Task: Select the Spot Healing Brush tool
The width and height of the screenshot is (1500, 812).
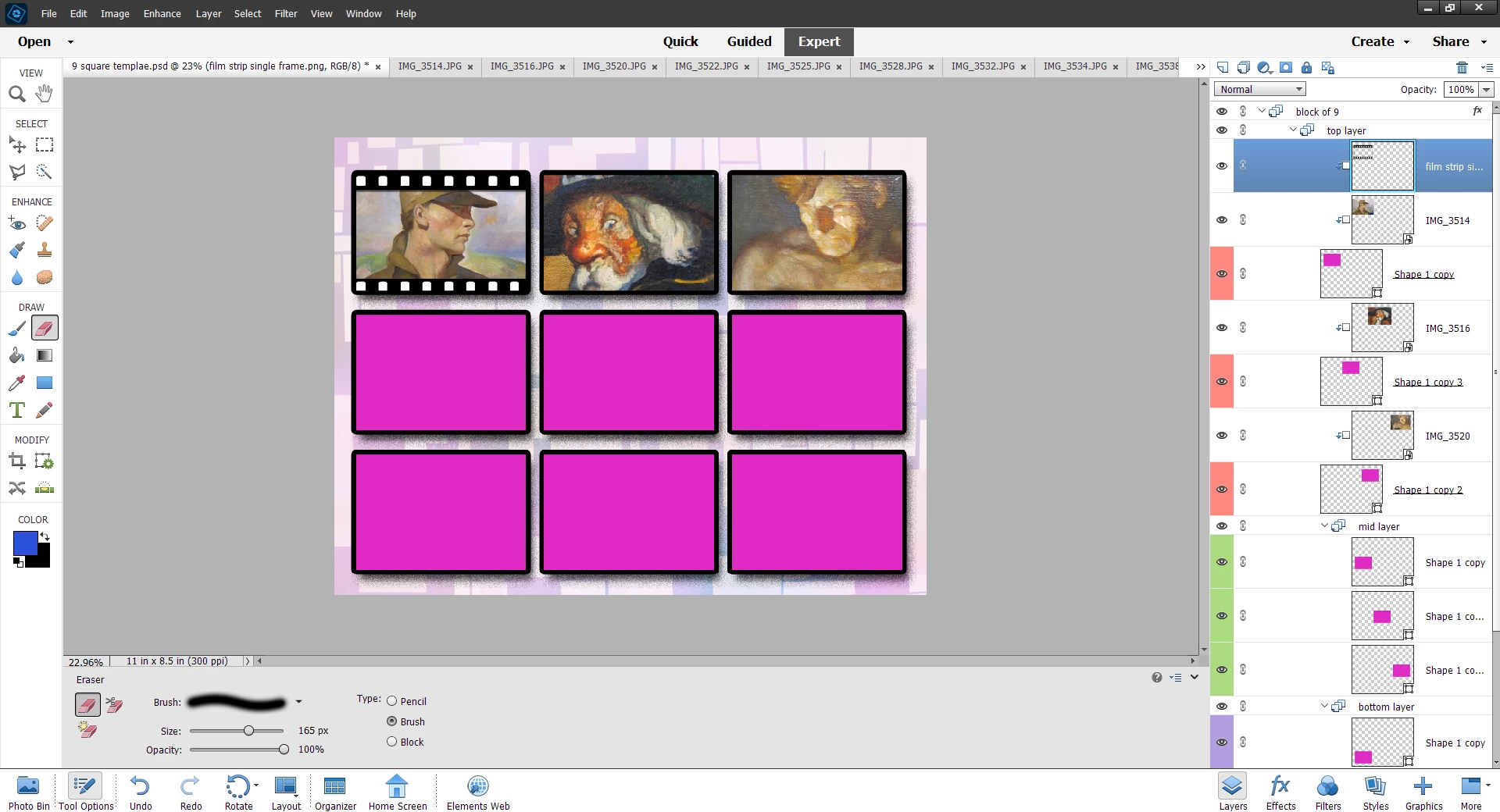Action: coord(45,223)
